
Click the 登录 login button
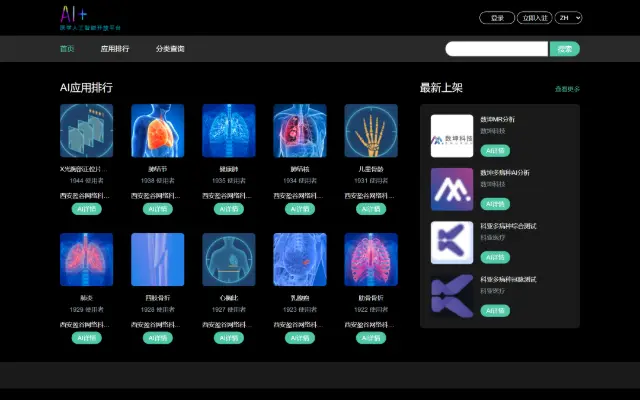(497, 18)
